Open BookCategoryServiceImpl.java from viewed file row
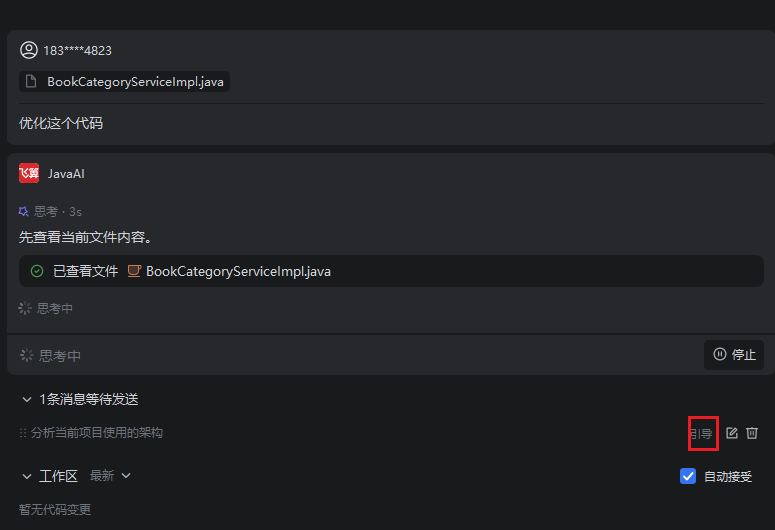Screen dimensions: 775x530 (238, 271)
